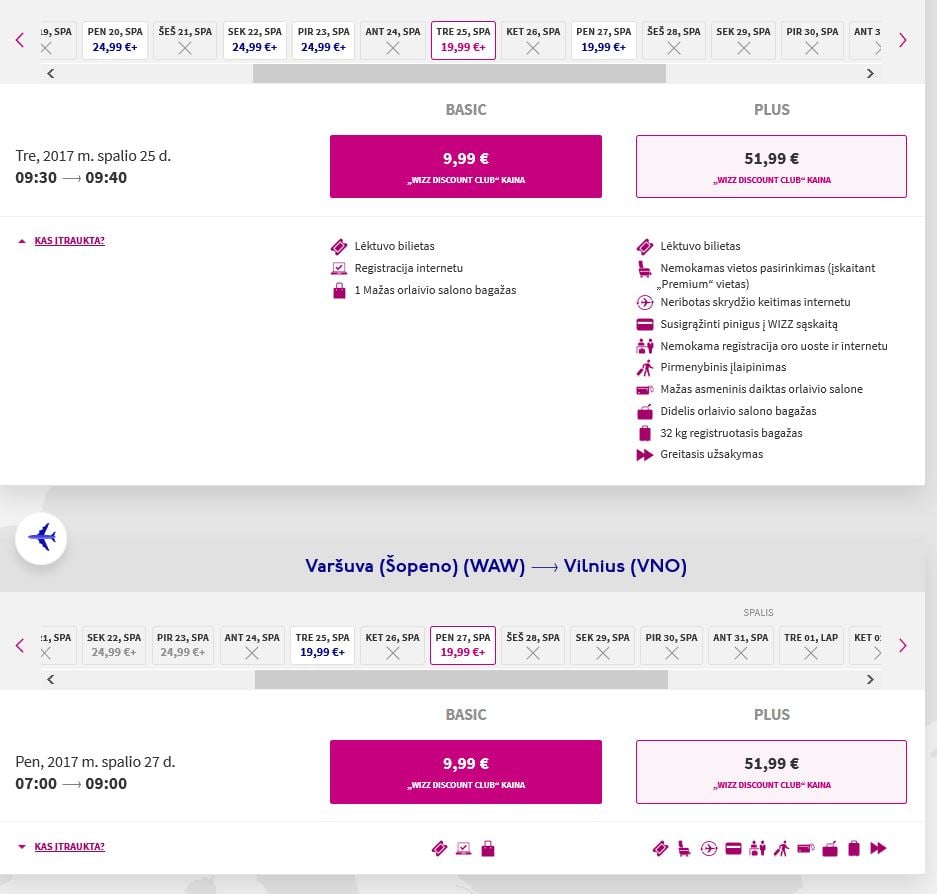Click the bag icon beside Mažas orlaivio salono bagažas
The height and width of the screenshot is (894, 937).
pyautogui.click(x=339, y=290)
